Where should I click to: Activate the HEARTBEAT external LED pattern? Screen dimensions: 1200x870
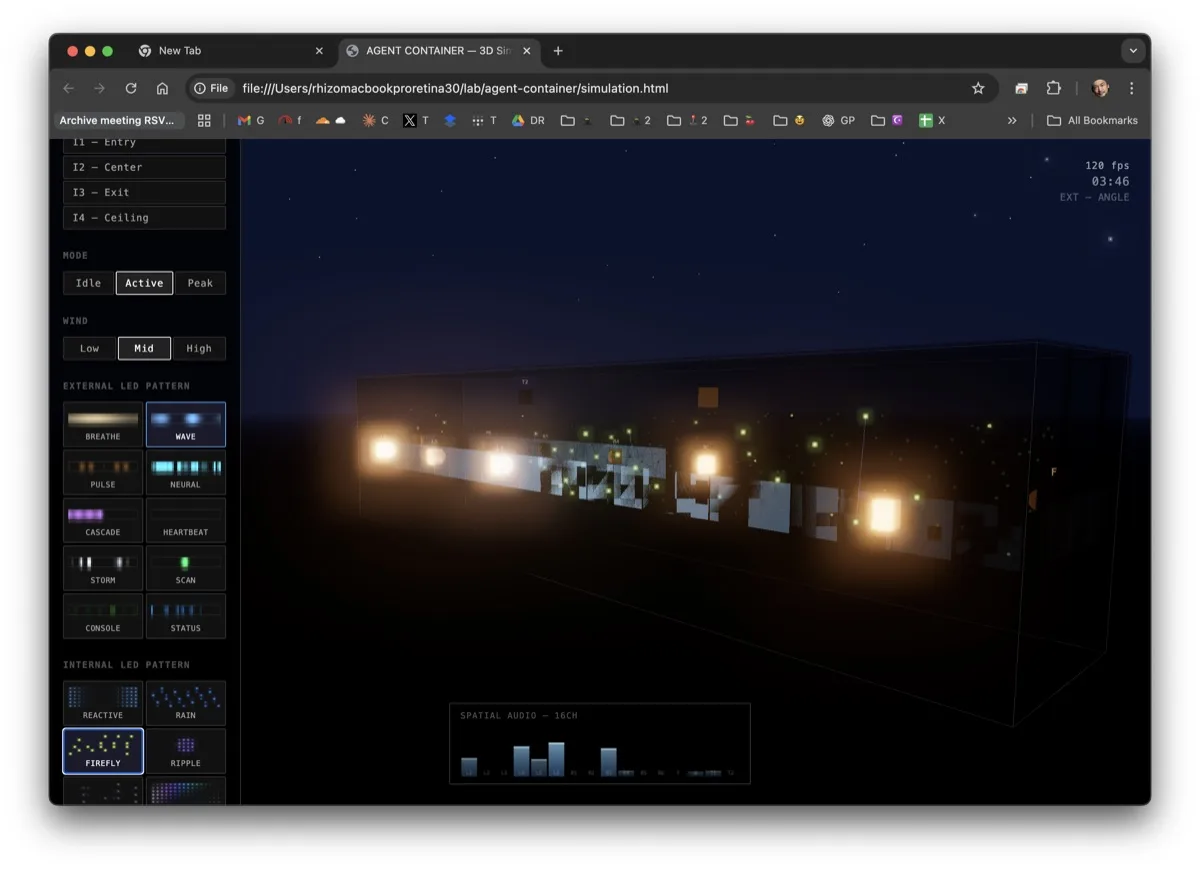tap(186, 520)
